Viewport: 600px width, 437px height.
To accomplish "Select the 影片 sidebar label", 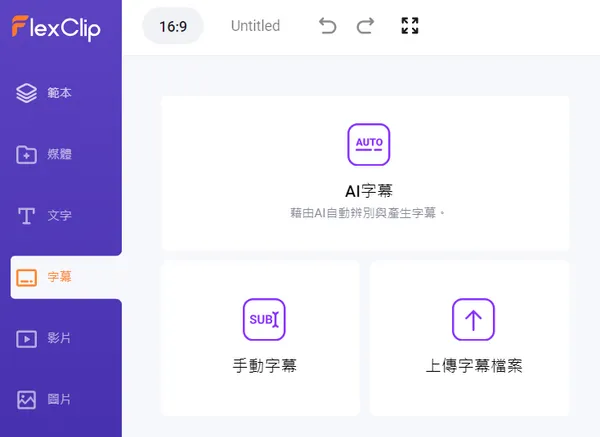I will (x=59, y=338).
